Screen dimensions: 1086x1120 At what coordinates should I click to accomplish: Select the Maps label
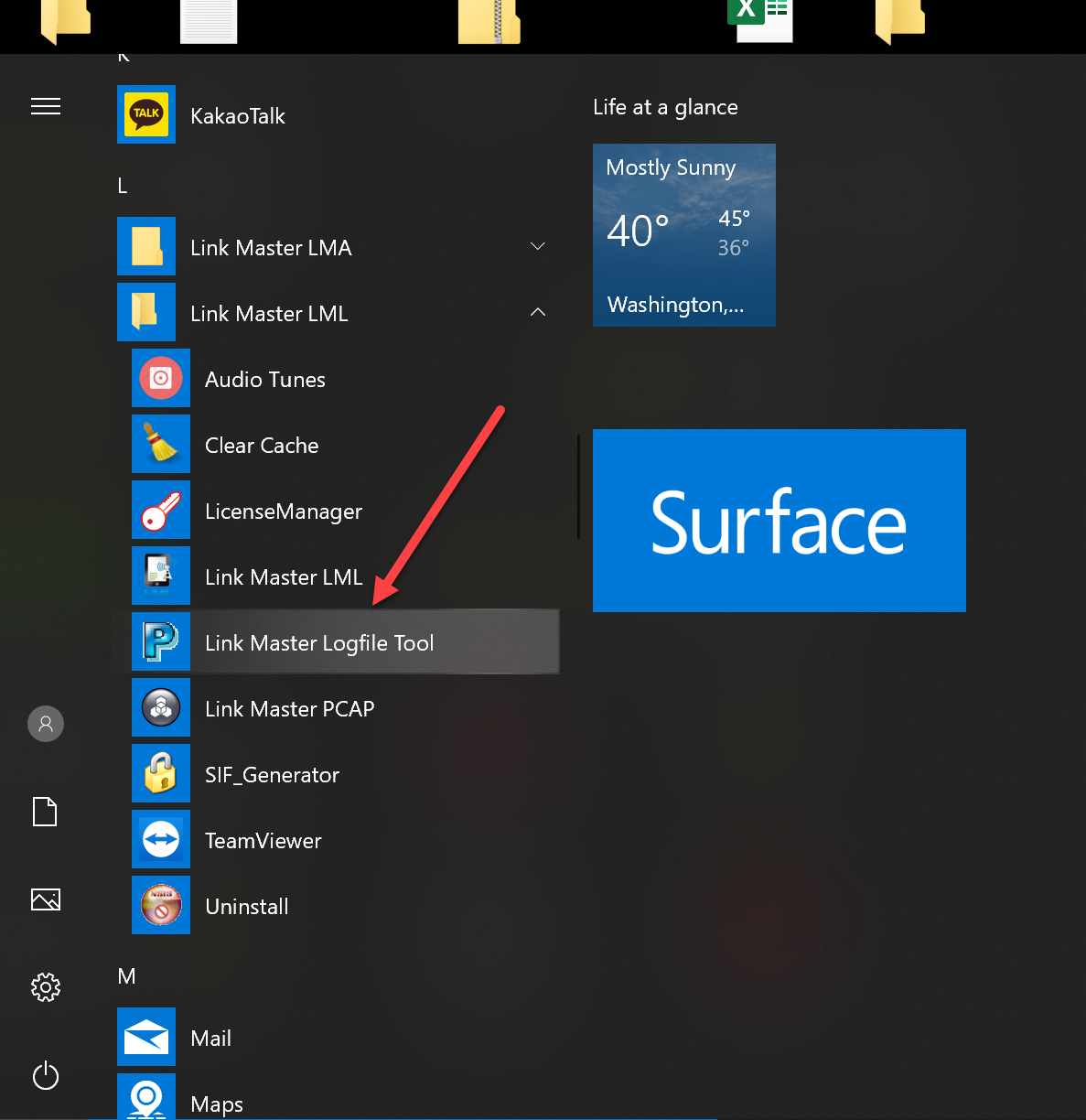coord(217,1104)
